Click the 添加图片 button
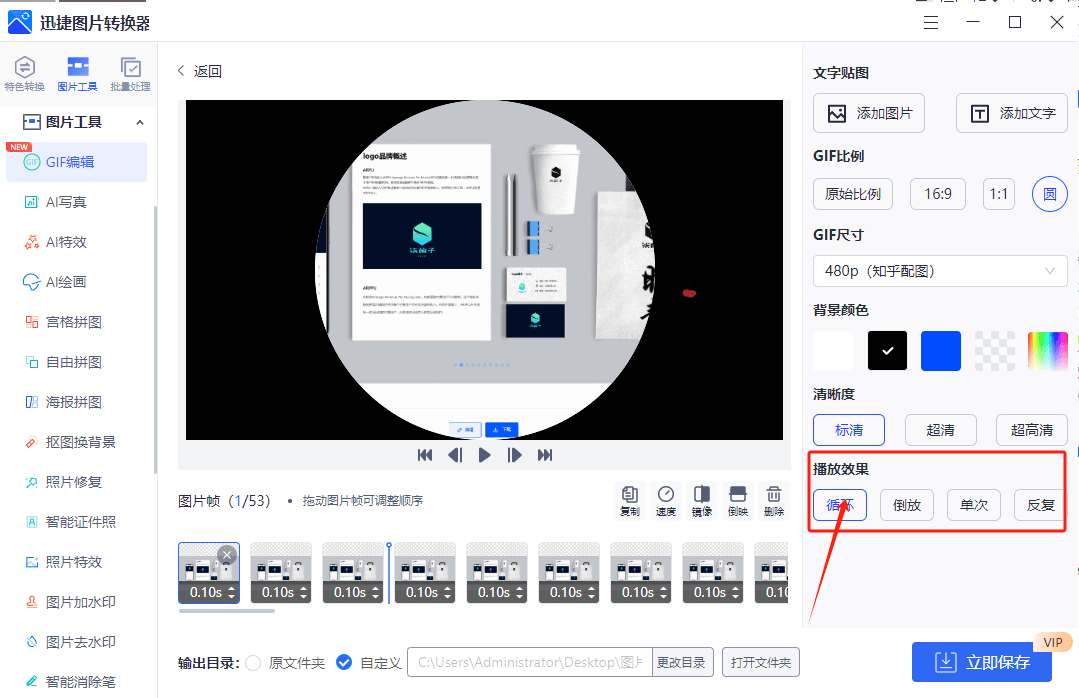 868,113
